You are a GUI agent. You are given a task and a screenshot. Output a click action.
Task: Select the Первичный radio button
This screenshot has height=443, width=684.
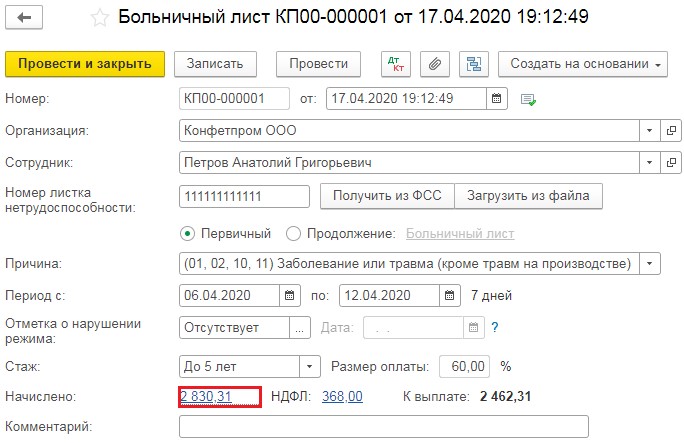tap(186, 234)
